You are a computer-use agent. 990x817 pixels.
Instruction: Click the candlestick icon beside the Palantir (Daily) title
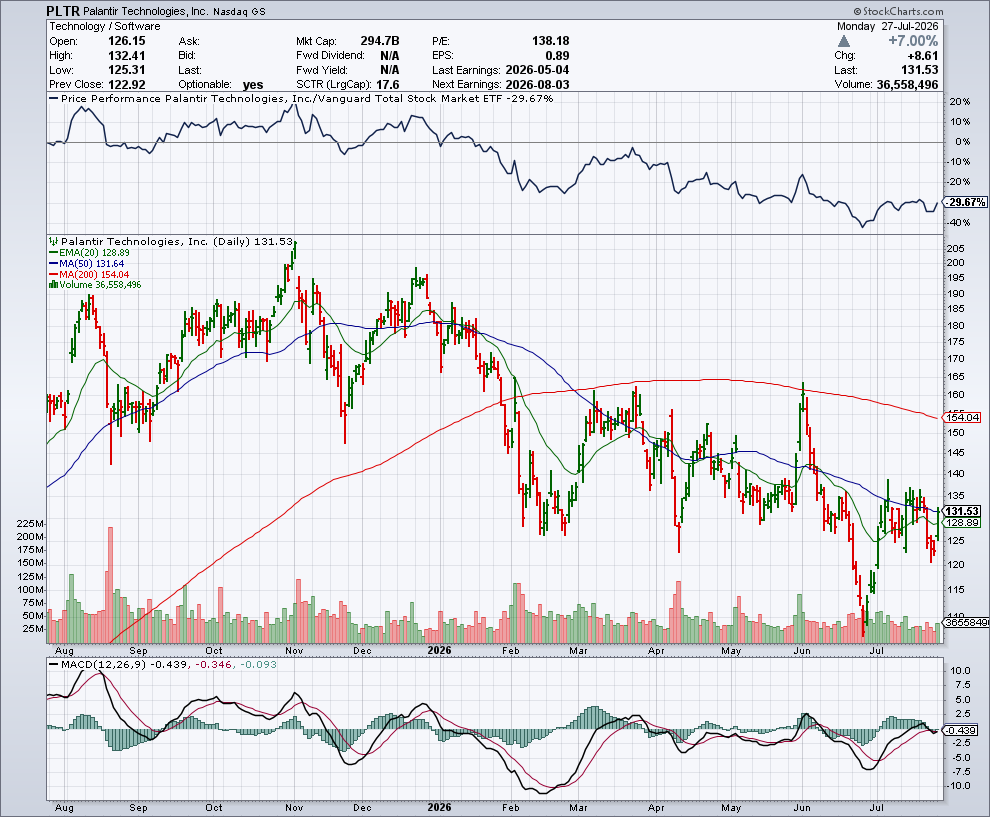click(54, 241)
